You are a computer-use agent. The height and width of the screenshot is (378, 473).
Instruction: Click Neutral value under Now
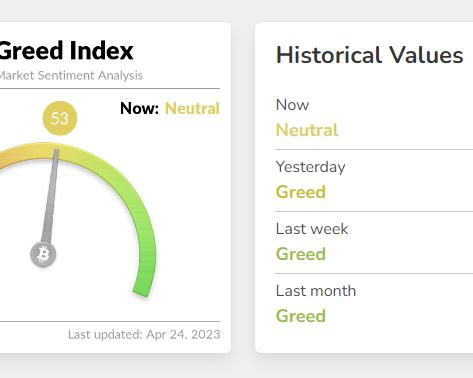click(x=307, y=130)
